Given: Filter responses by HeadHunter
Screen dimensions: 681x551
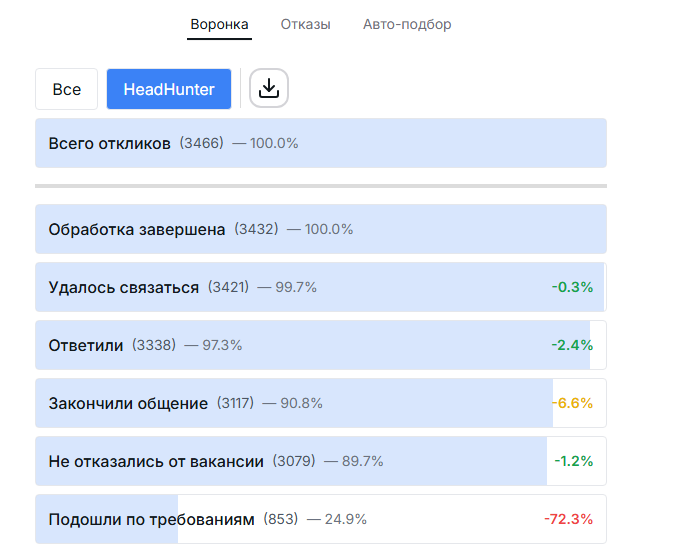Looking at the screenshot, I should tap(169, 89).
